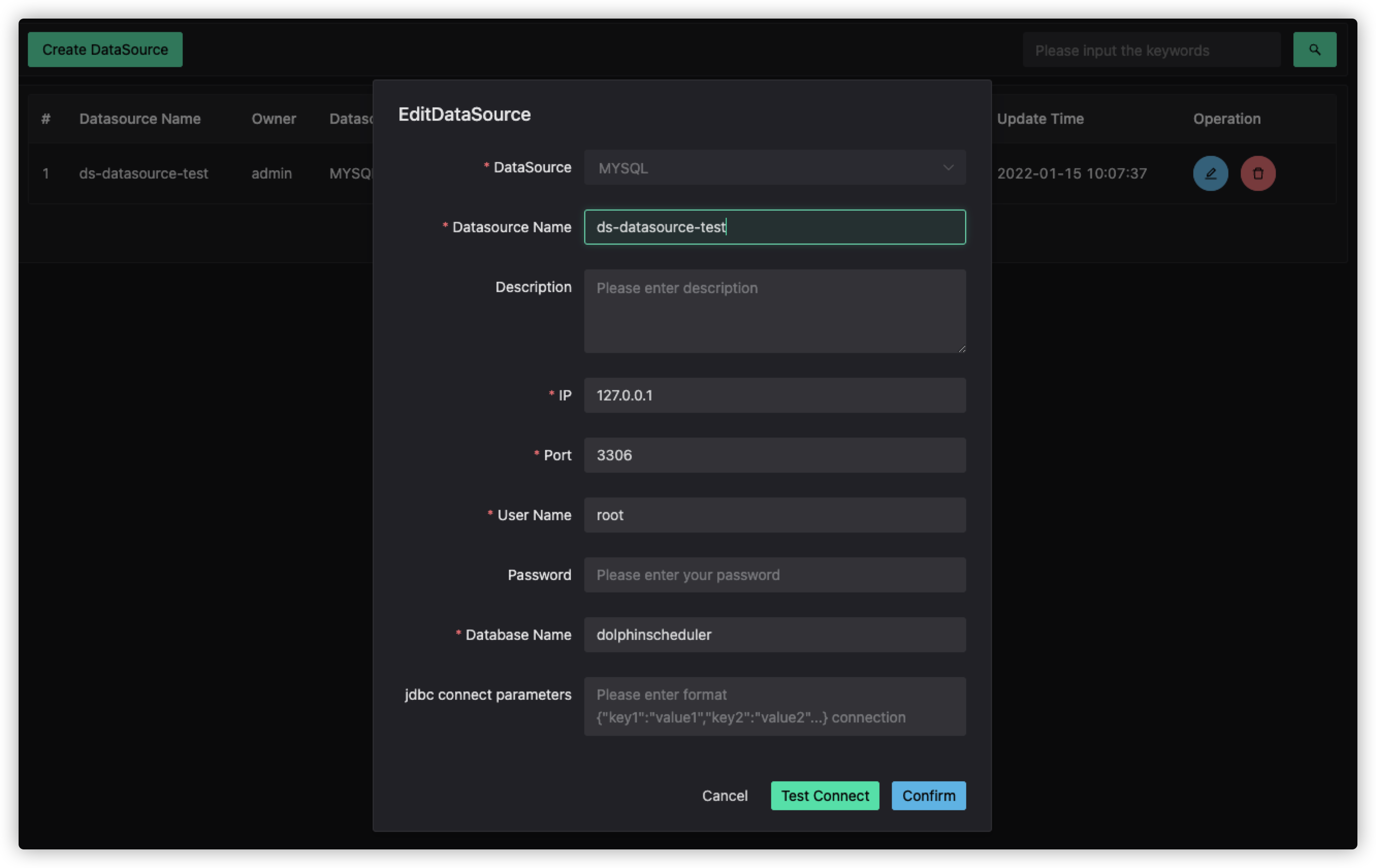The height and width of the screenshot is (868, 1376).
Task: Expand the DataSource MYSQL dropdown chevron
Action: pos(948,167)
